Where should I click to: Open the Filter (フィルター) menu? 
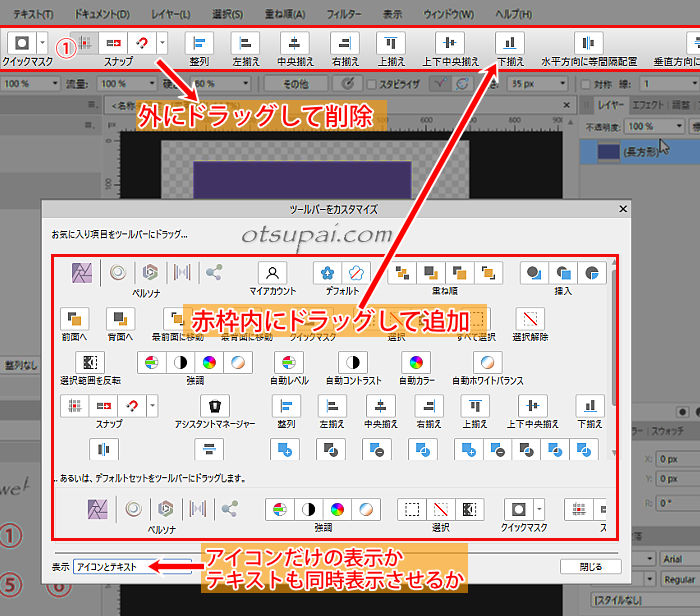pyautogui.click(x=345, y=15)
